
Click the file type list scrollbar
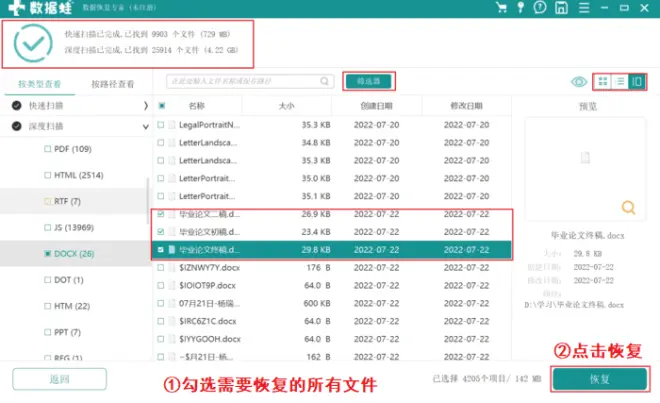coord(148,201)
